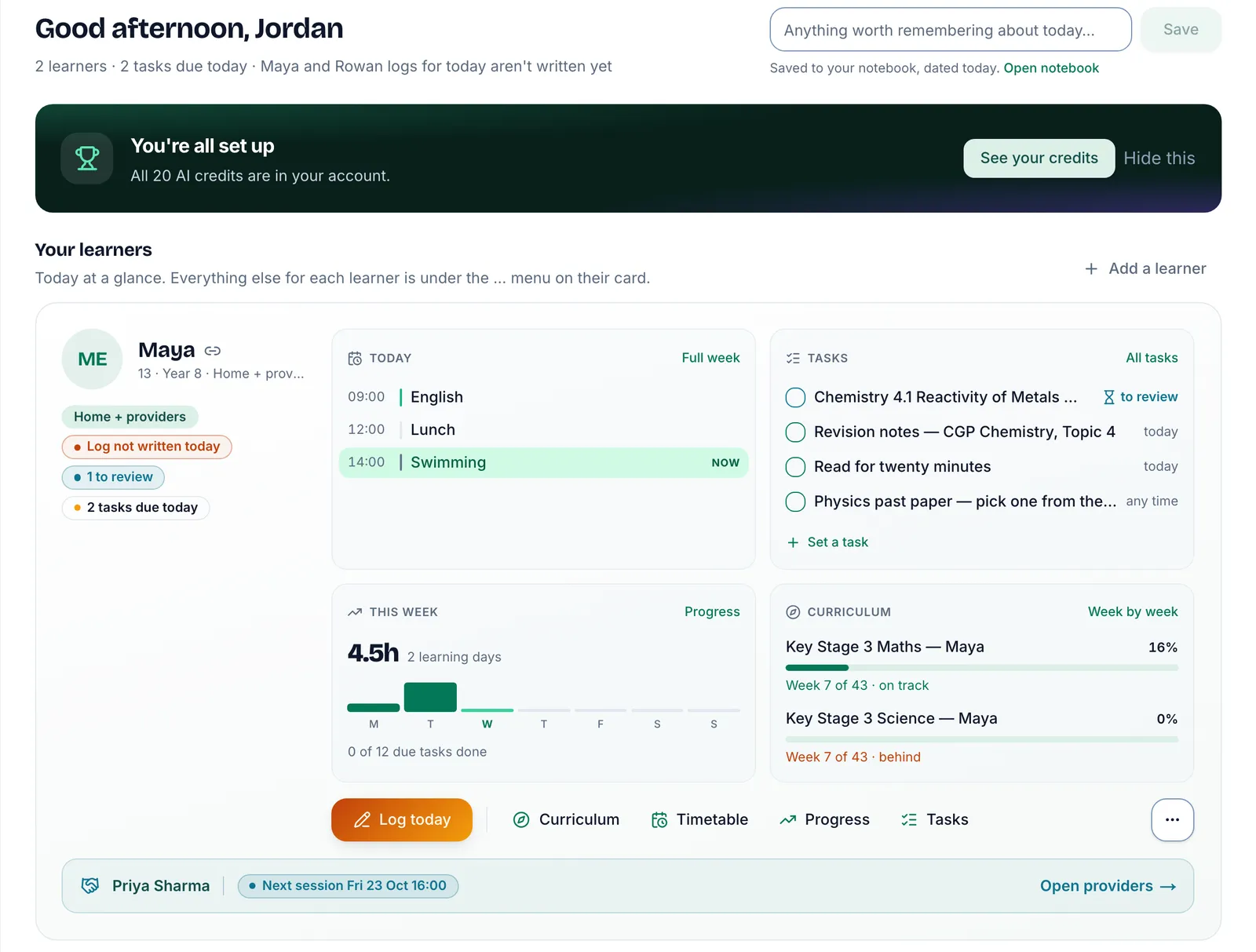Open All tasks link in Tasks panel
This screenshot has height=952, width=1256.
(x=1152, y=358)
